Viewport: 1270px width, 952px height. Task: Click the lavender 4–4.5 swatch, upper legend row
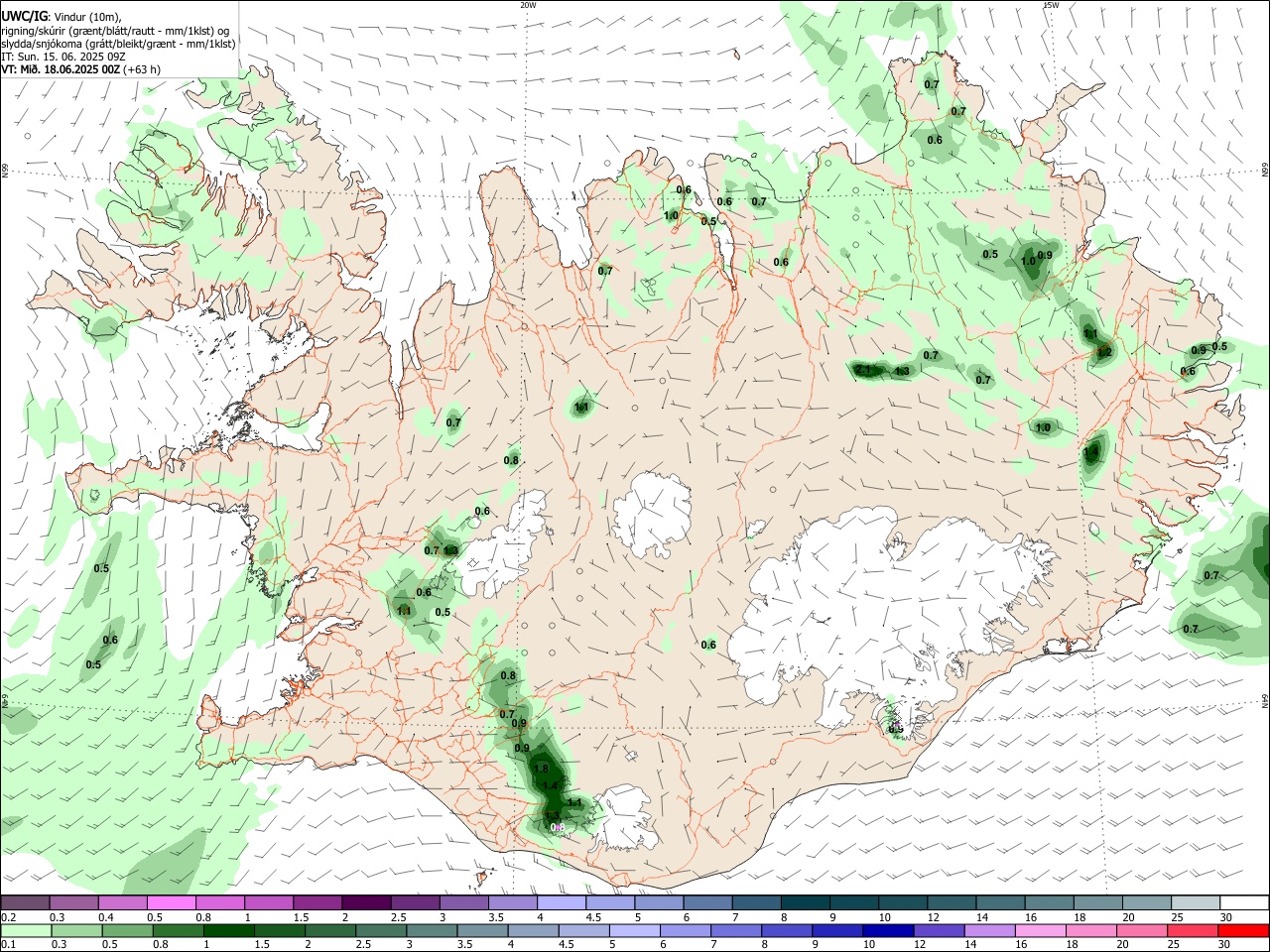tap(561, 902)
